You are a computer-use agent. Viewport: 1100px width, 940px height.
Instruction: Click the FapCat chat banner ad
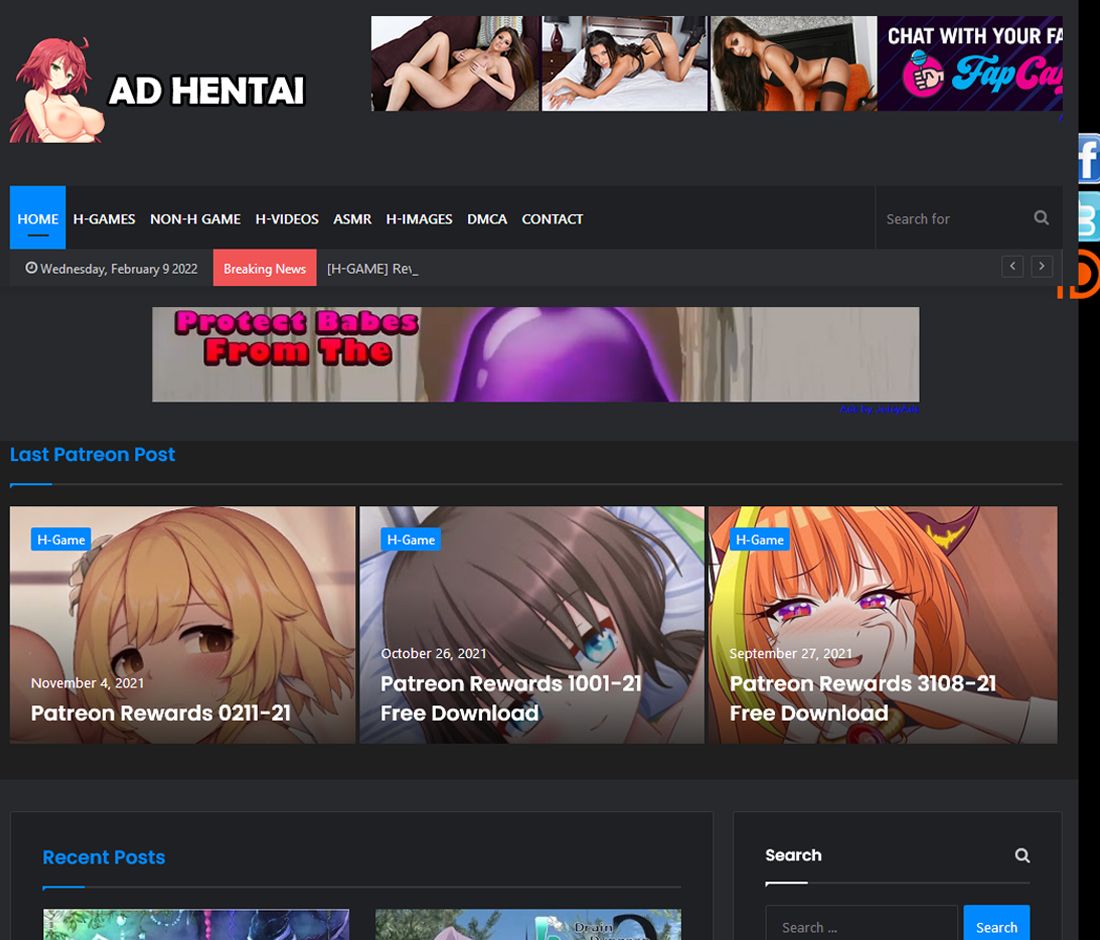(x=970, y=63)
